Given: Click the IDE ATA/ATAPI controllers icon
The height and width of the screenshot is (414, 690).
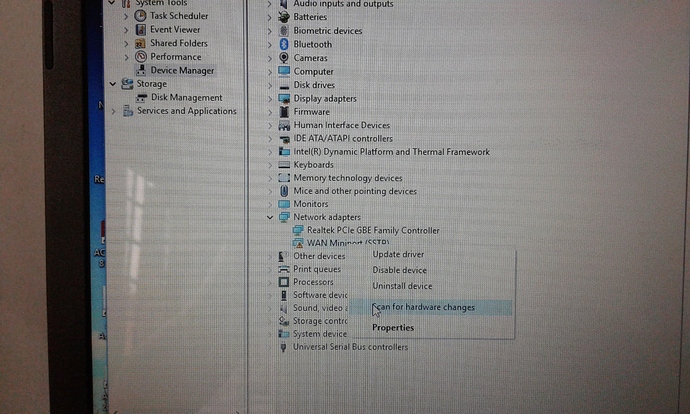Looking at the screenshot, I should (284, 139).
